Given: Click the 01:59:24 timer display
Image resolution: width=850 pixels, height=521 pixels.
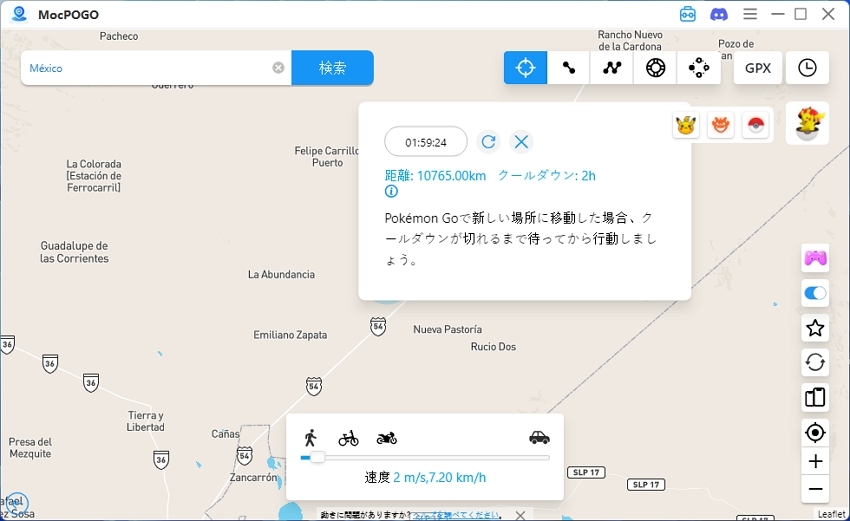Looking at the screenshot, I should pyautogui.click(x=426, y=142).
